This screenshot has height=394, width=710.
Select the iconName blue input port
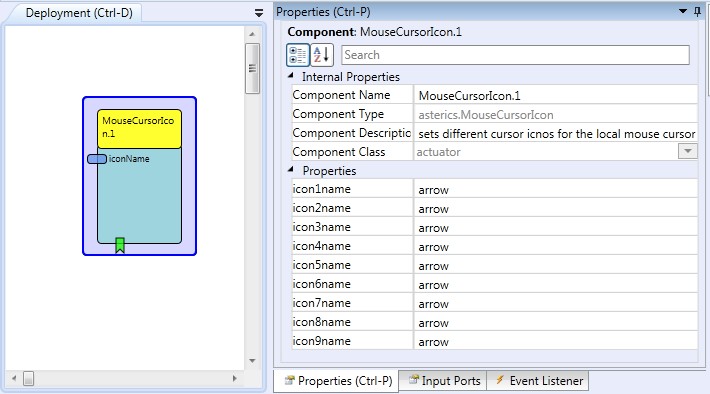point(97,159)
